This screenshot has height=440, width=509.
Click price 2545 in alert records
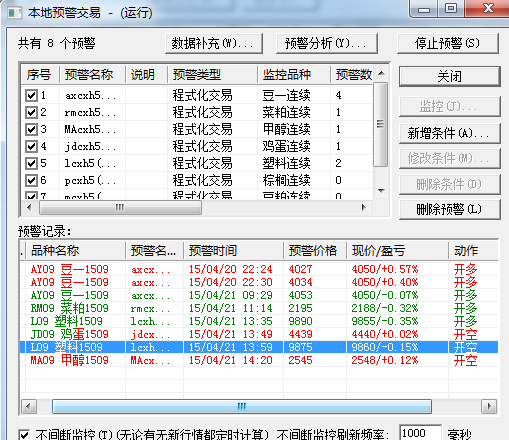pyautogui.click(x=300, y=360)
